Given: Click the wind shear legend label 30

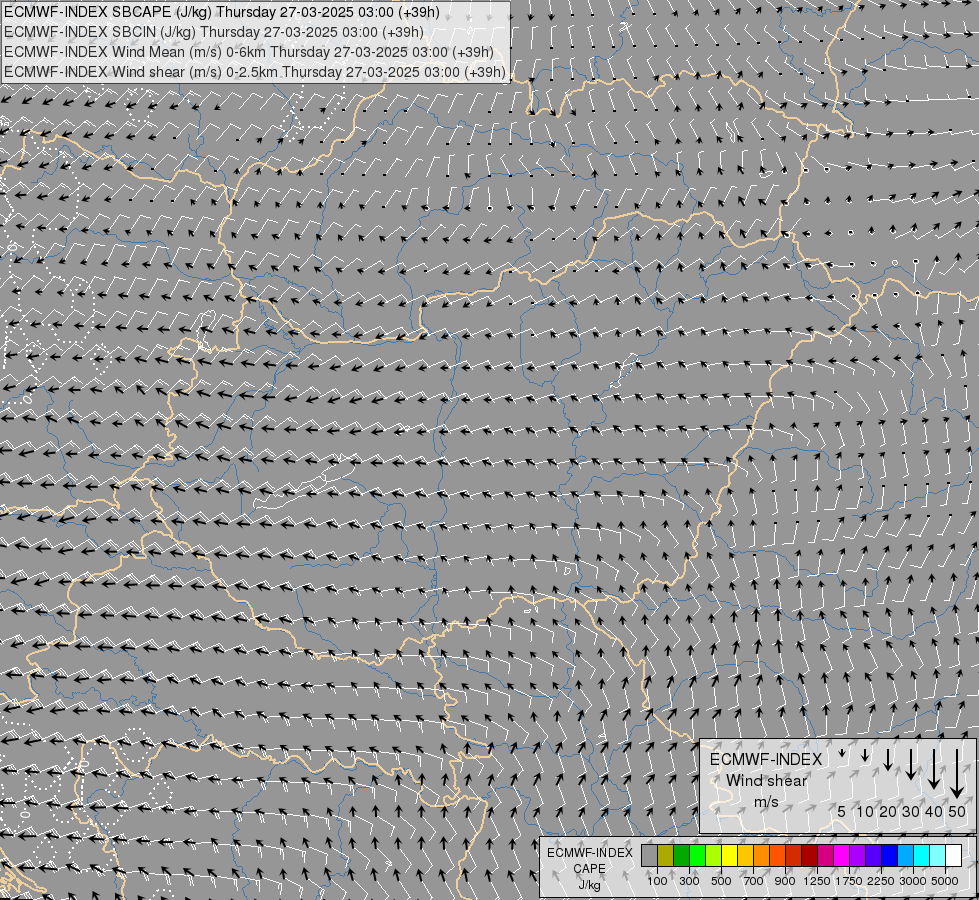Looking at the screenshot, I should (911, 811).
